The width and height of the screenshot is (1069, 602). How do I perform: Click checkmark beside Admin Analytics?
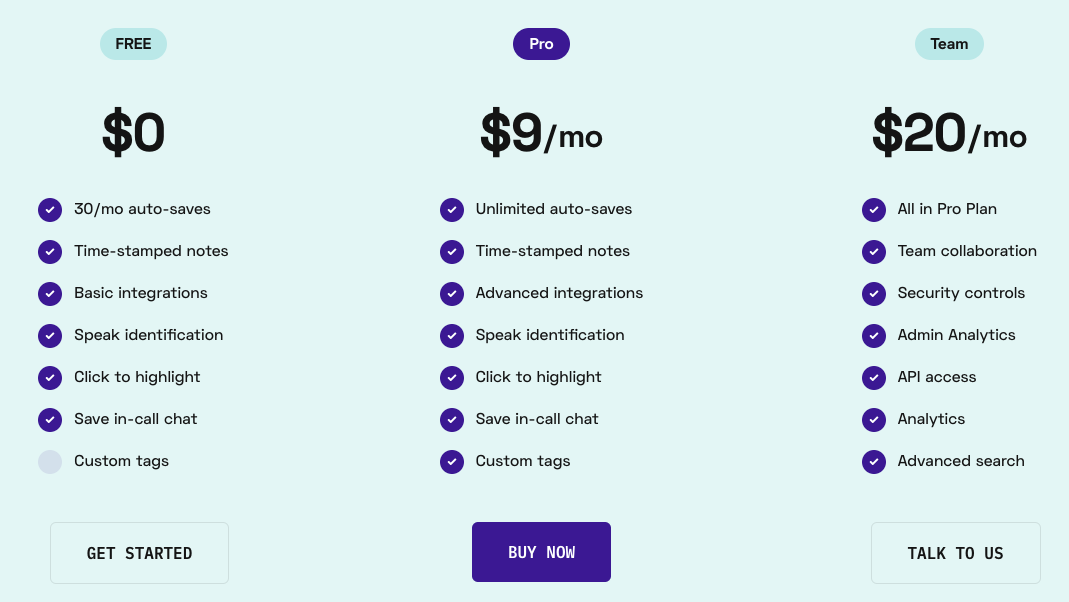pyautogui.click(x=874, y=336)
